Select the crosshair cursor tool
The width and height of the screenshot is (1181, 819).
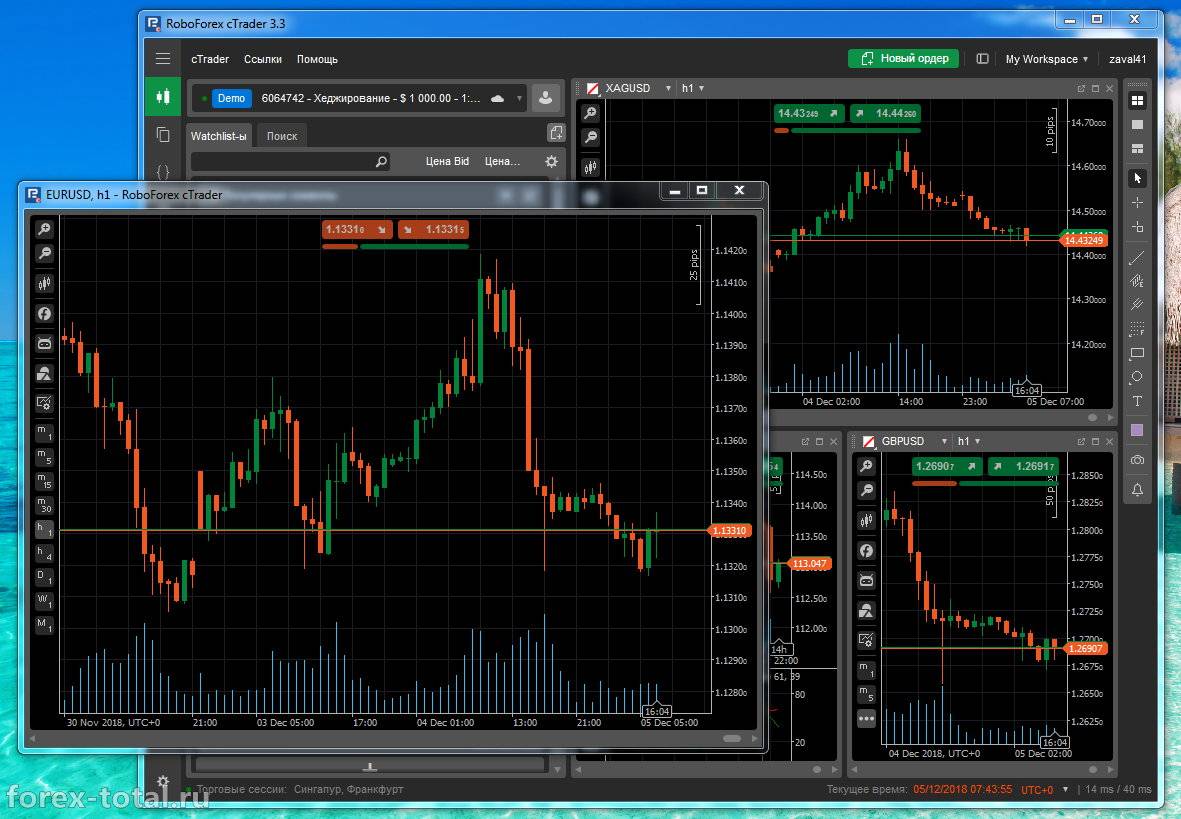pyautogui.click(x=1136, y=203)
